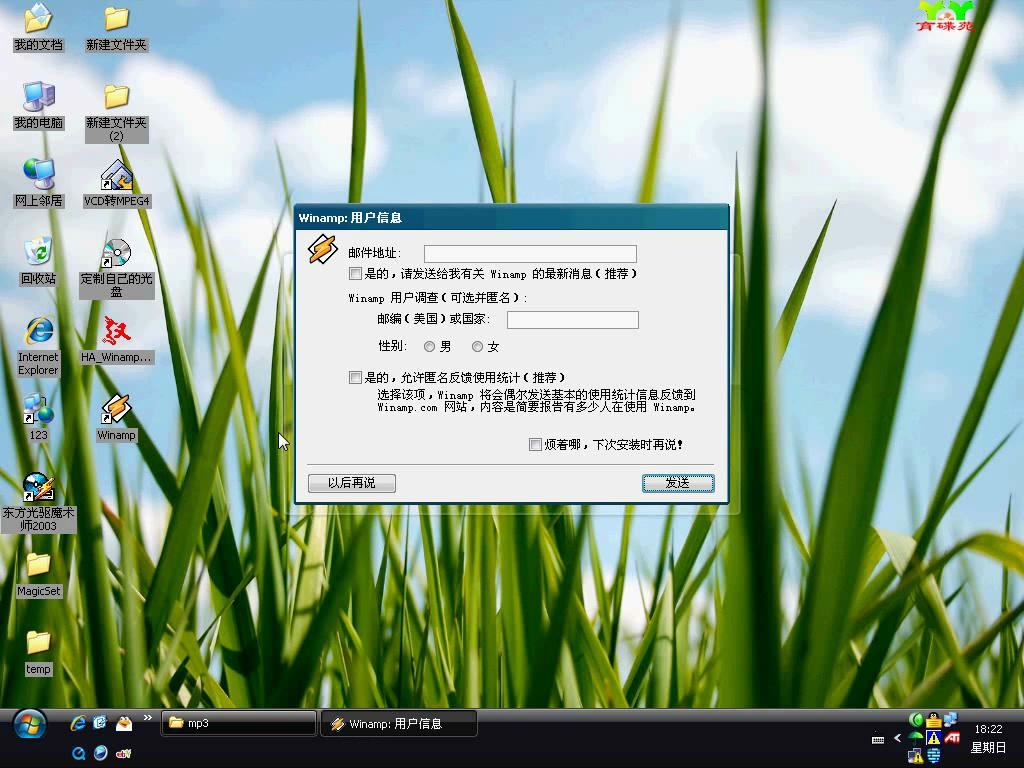1024x768 pixels.
Task: Expand hidden quick launch items chevron
Action: point(148,718)
